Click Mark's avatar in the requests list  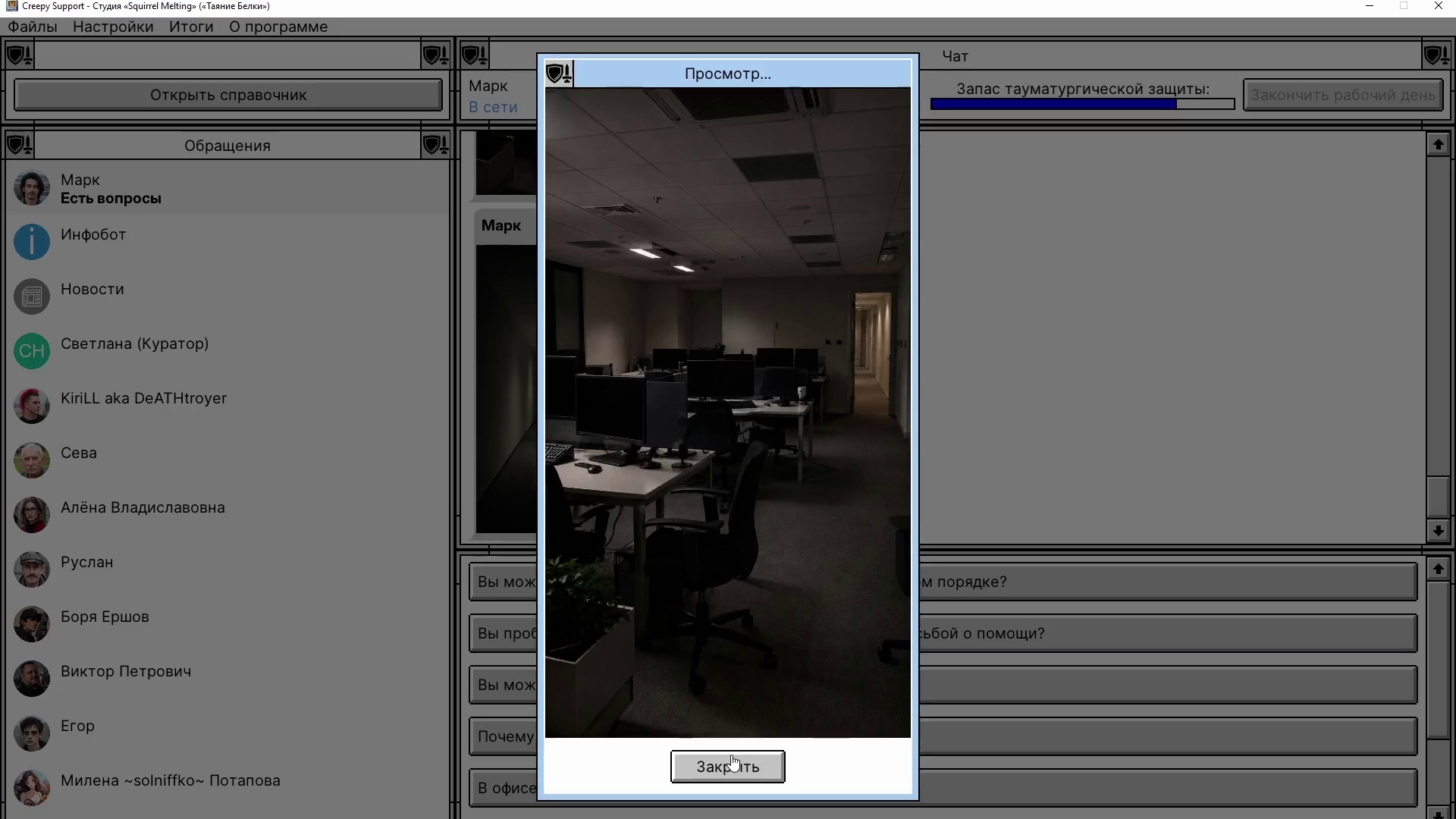click(32, 188)
